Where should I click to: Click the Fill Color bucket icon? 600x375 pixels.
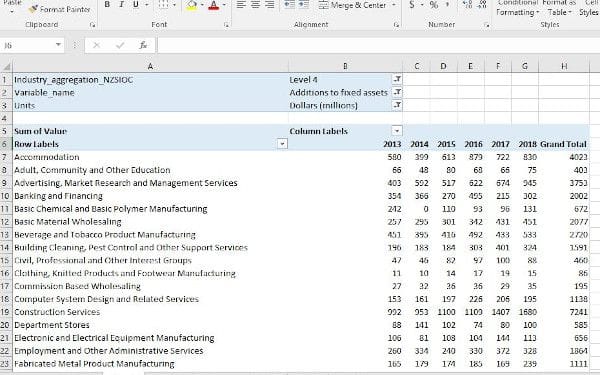[x=192, y=5]
